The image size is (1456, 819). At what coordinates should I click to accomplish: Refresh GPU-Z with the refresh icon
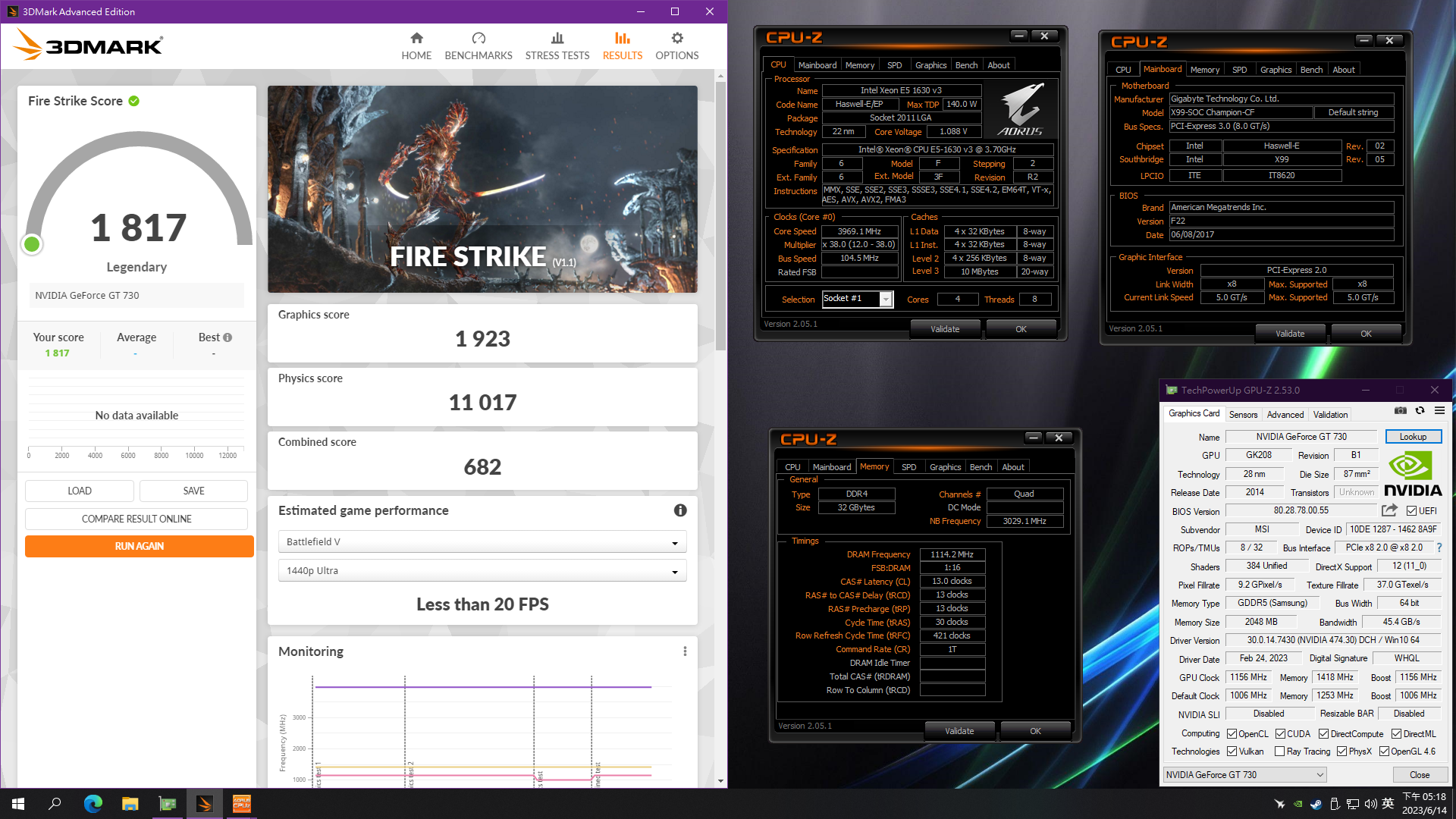pos(1420,410)
